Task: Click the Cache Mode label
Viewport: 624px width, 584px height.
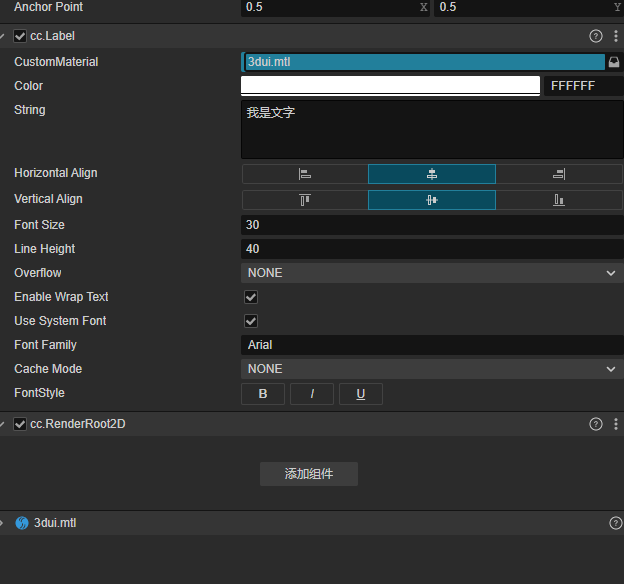Action: click(48, 369)
